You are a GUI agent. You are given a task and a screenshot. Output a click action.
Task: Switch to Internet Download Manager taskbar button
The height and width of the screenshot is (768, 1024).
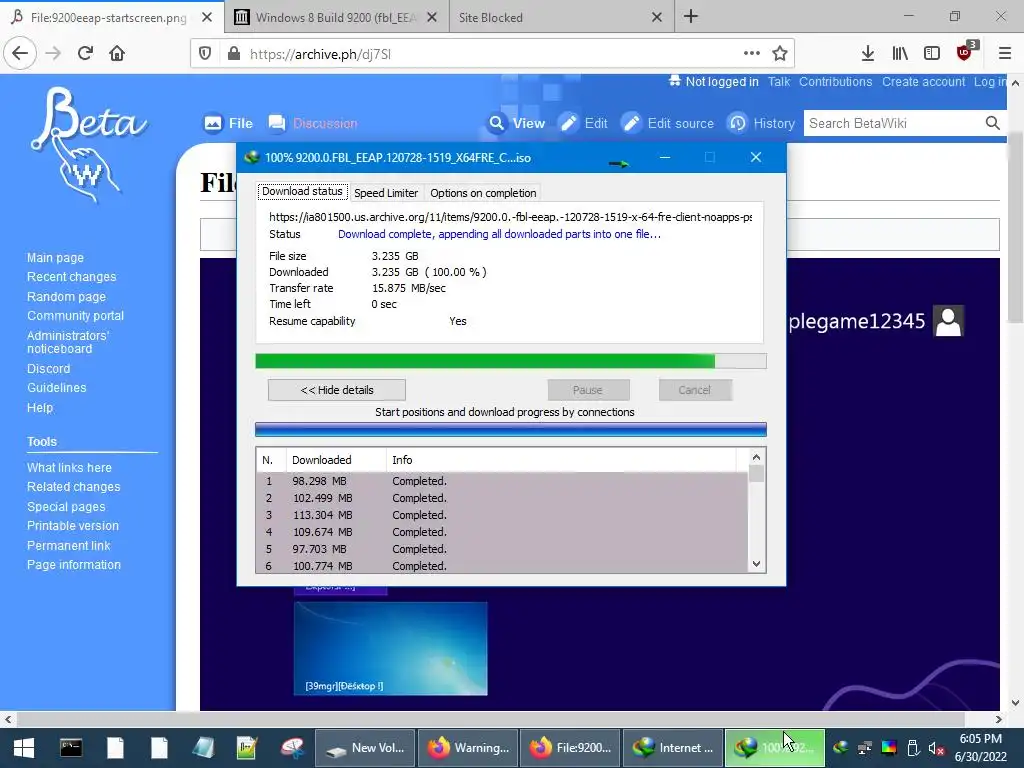pos(673,748)
